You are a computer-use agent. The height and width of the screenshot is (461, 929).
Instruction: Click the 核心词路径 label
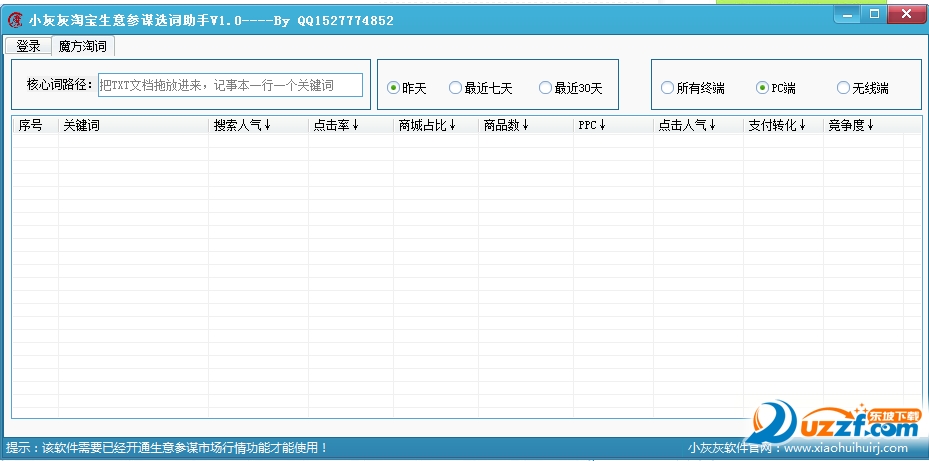pos(59,85)
